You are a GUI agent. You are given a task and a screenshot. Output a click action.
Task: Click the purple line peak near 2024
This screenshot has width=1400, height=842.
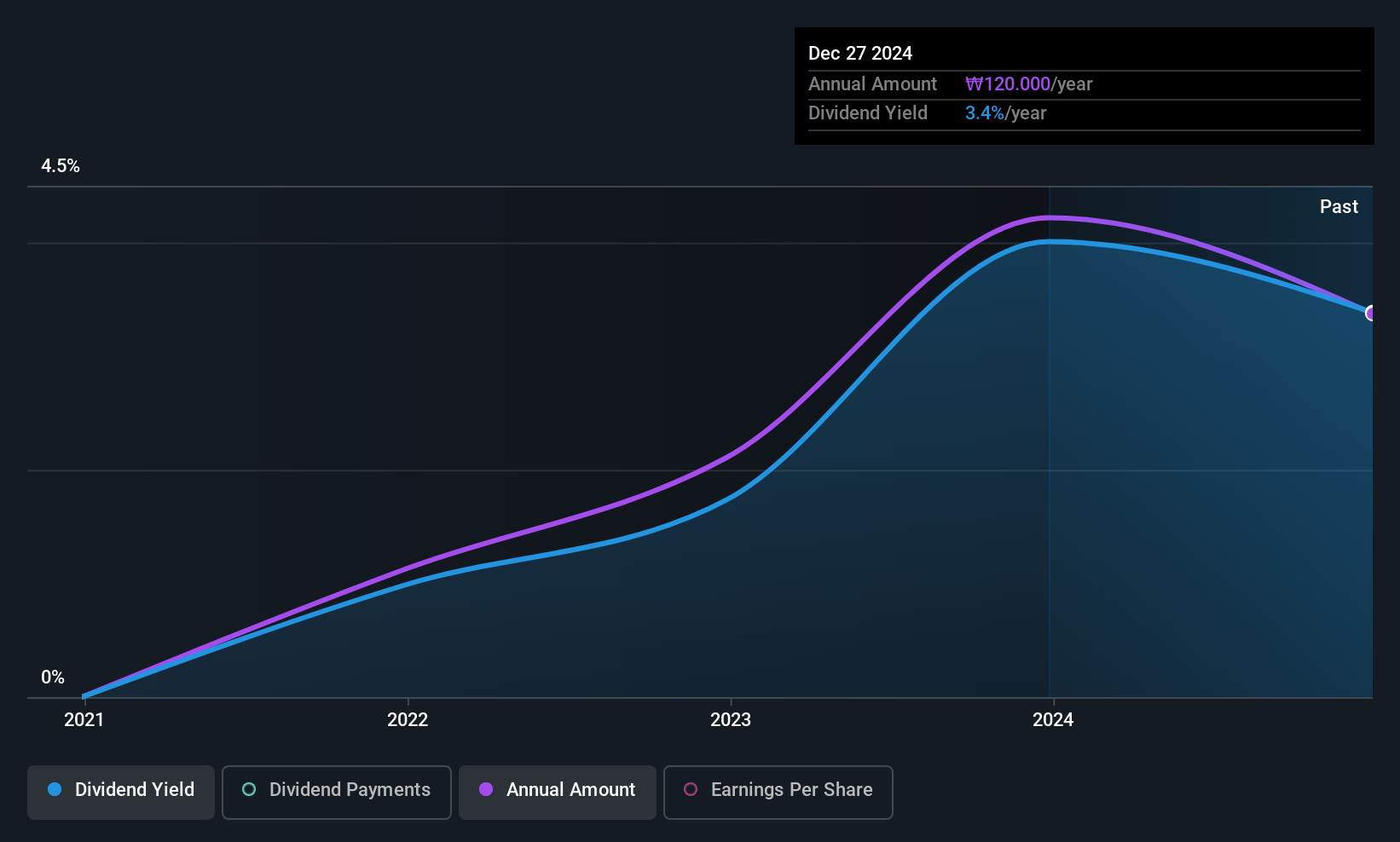(1050, 218)
